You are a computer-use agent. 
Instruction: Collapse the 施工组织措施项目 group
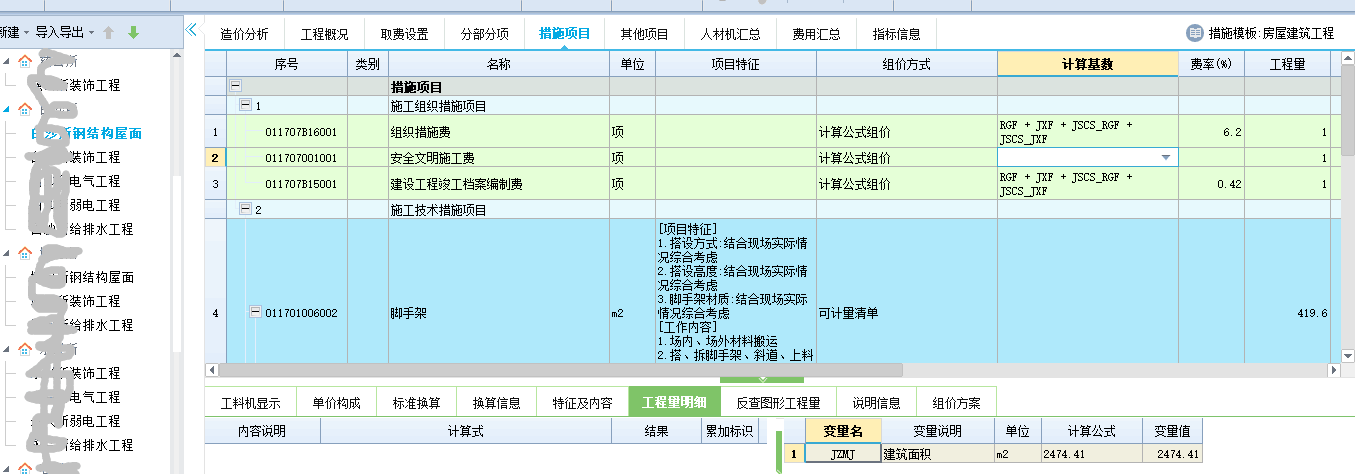click(245, 105)
